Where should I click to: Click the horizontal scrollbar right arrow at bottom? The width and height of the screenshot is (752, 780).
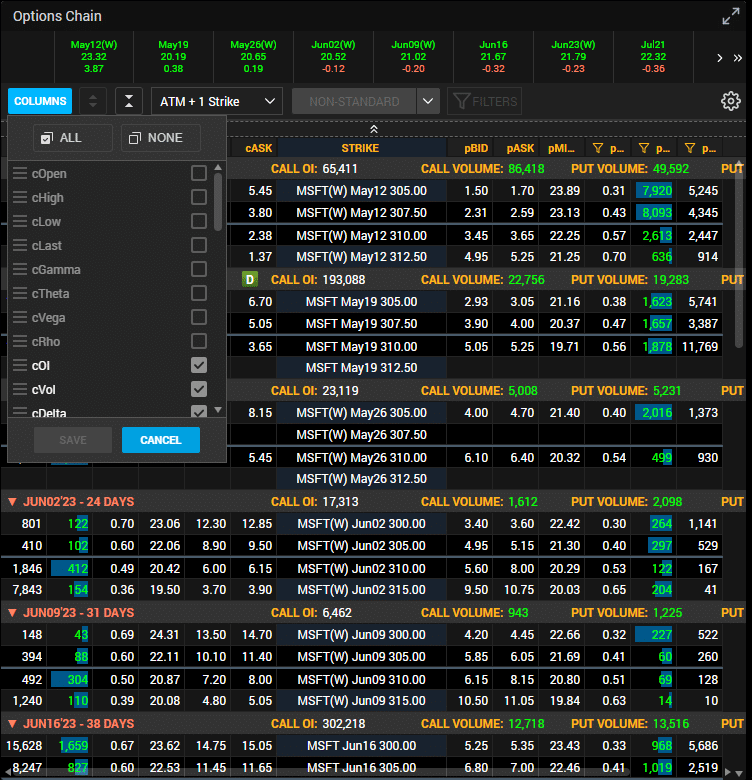[729, 772]
